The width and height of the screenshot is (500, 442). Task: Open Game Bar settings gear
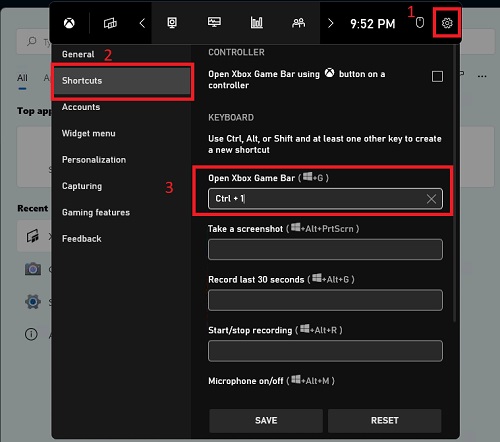pyautogui.click(x=447, y=23)
